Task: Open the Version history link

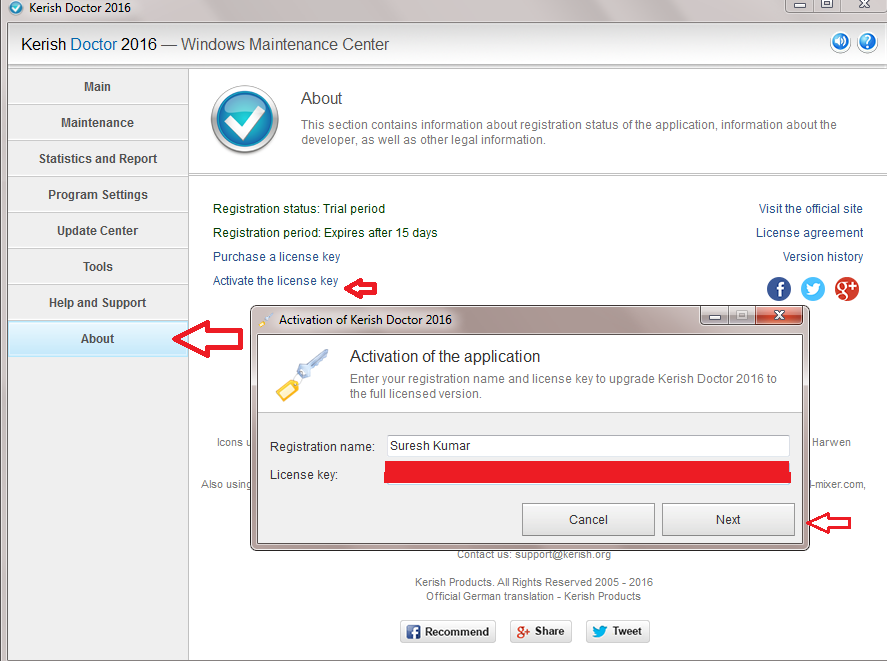Action: pos(823,257)
